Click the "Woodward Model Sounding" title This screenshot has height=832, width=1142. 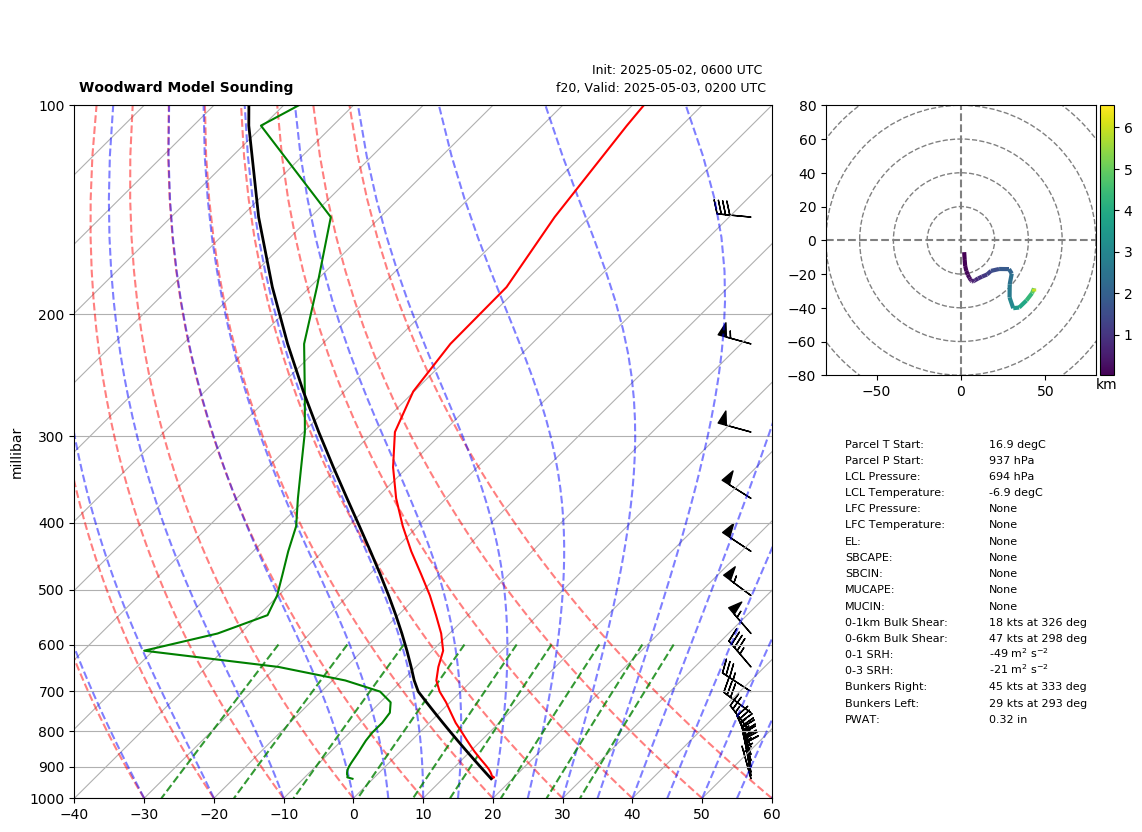click(186, 87)
